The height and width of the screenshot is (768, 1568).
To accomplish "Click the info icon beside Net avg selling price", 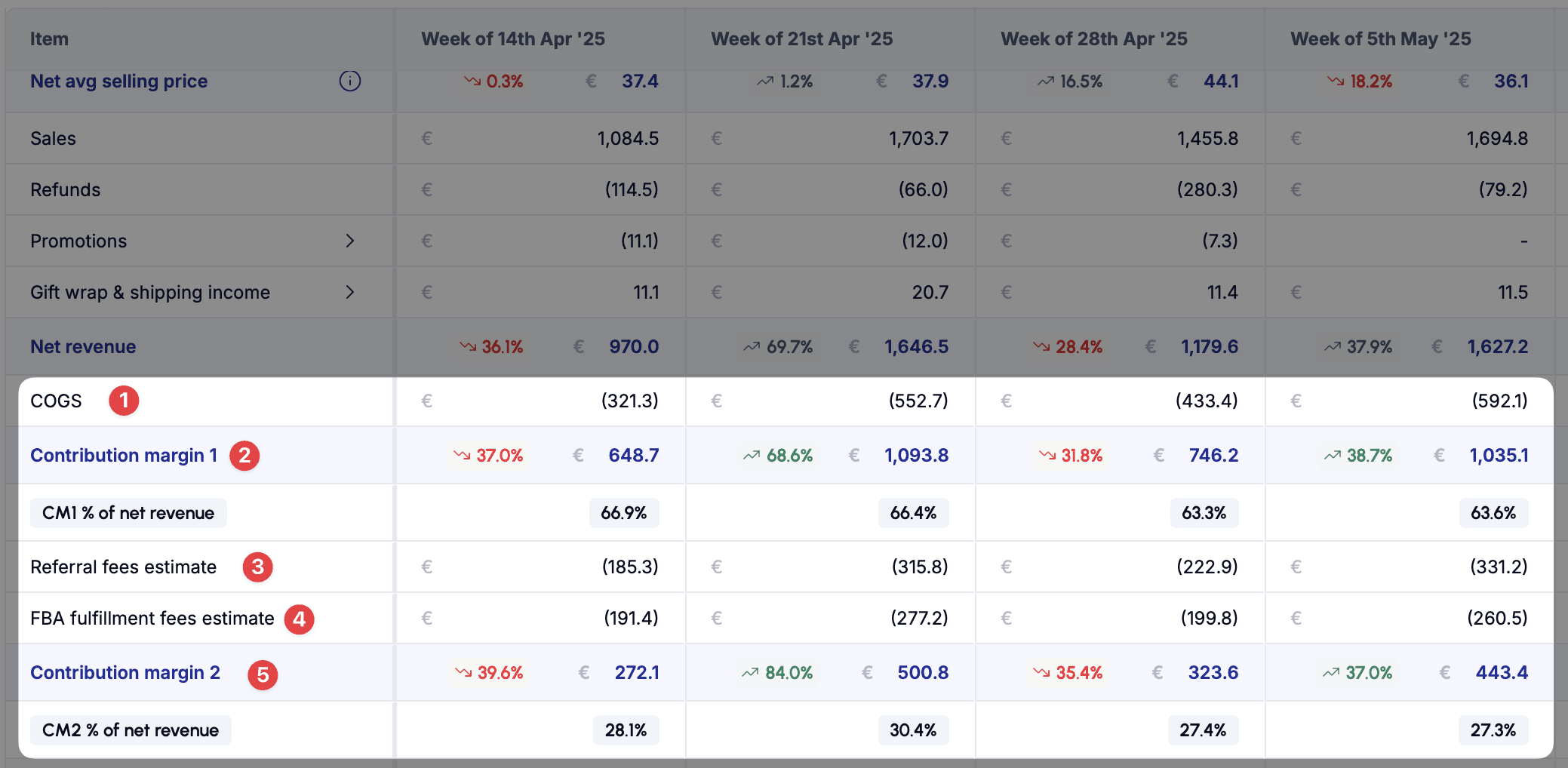I will (349, 81).
